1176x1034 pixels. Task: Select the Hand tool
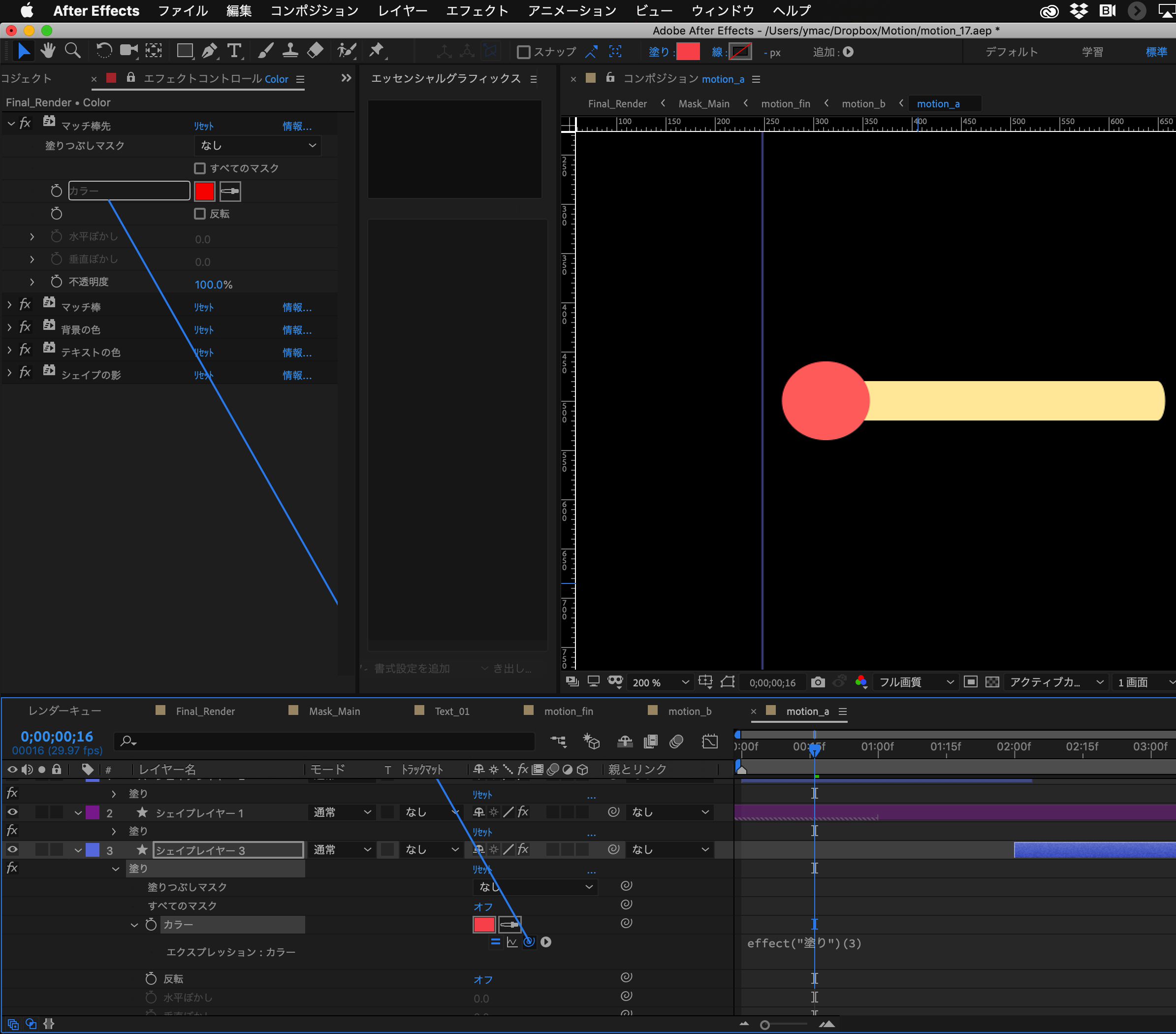tap(48, 51)
